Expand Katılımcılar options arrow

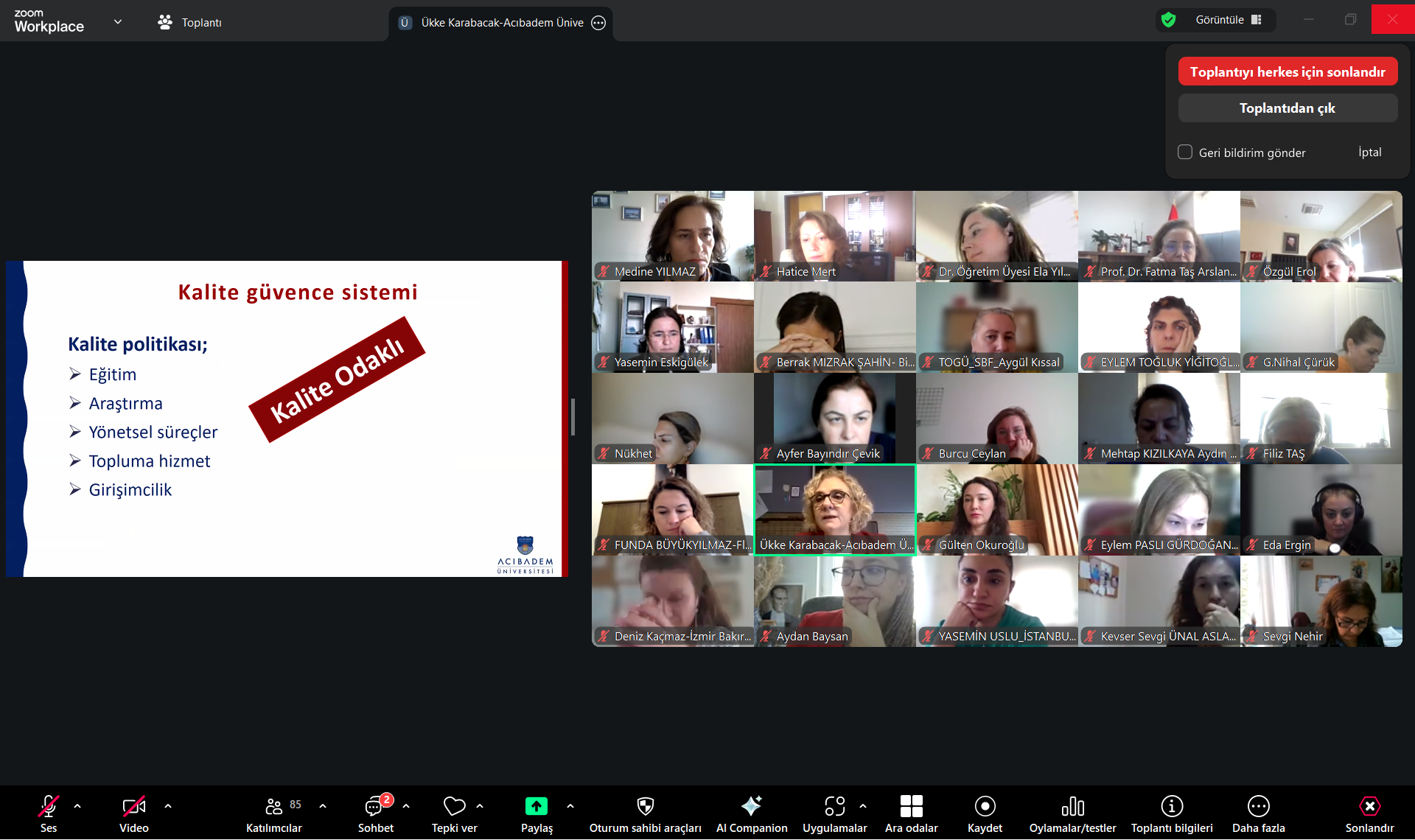[x=323, y=806]
